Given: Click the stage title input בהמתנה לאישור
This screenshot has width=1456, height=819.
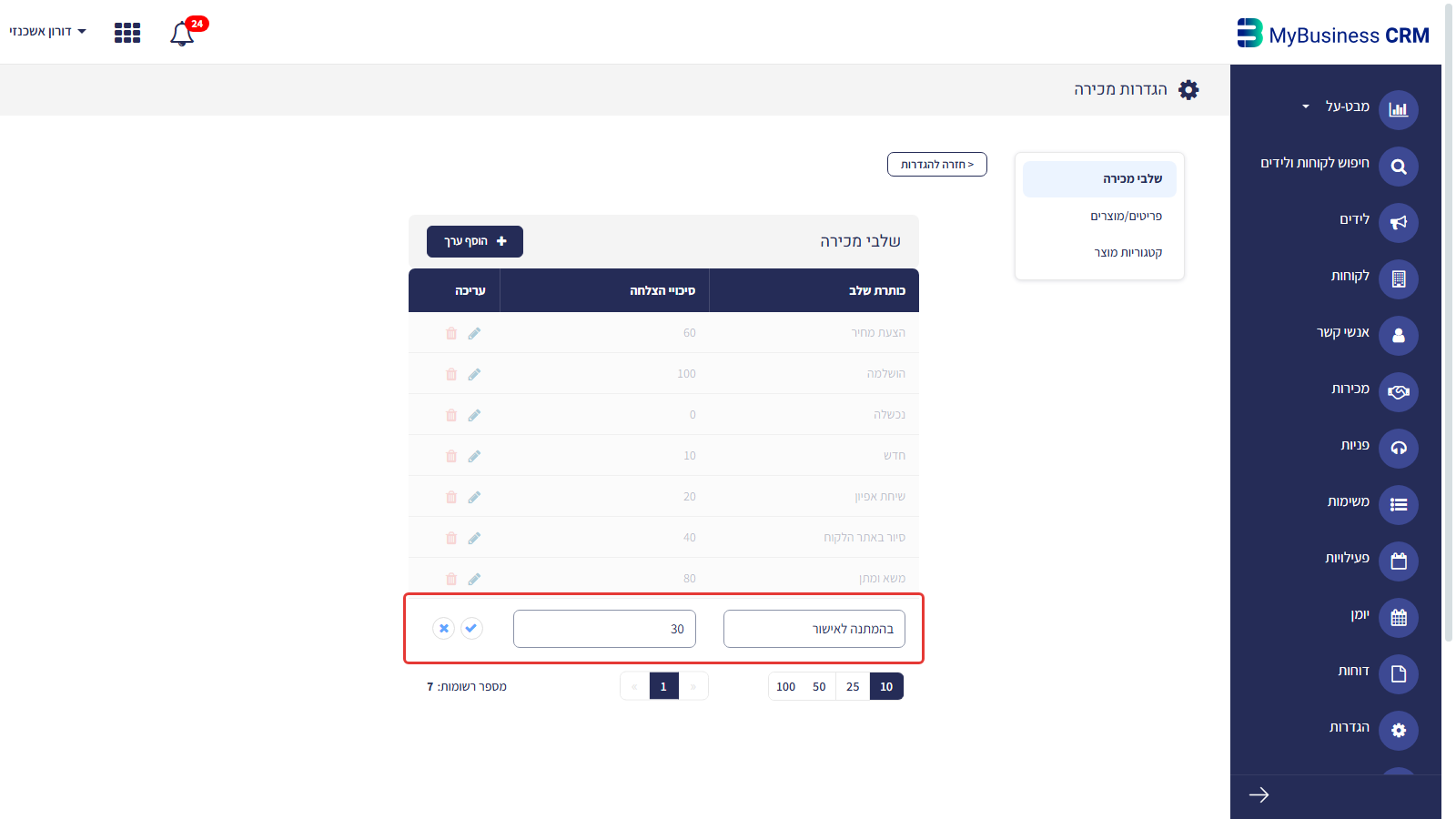Looking at the screenshot, I should coord(814,629).
